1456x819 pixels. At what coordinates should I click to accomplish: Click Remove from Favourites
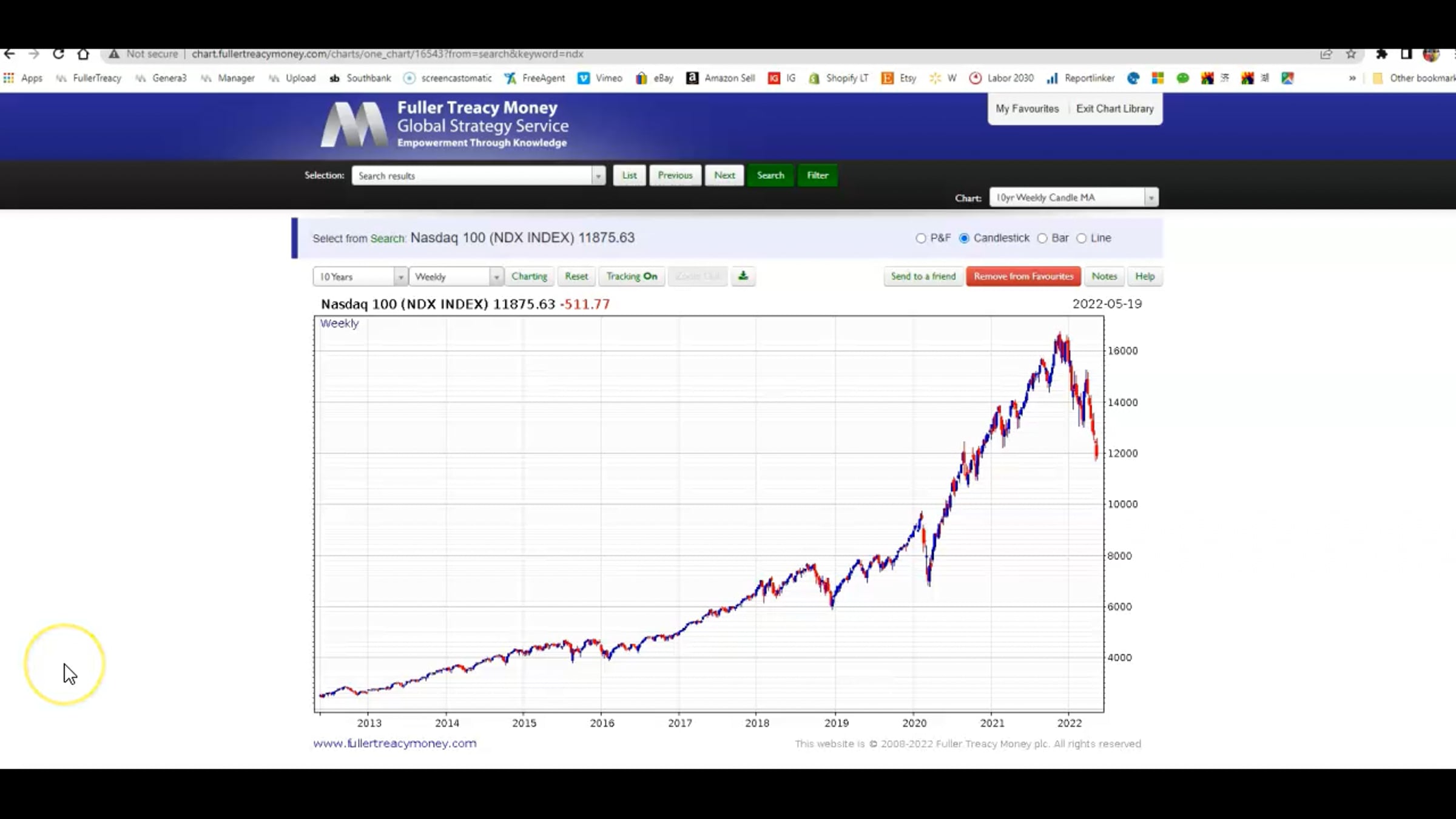point(1023,277)
